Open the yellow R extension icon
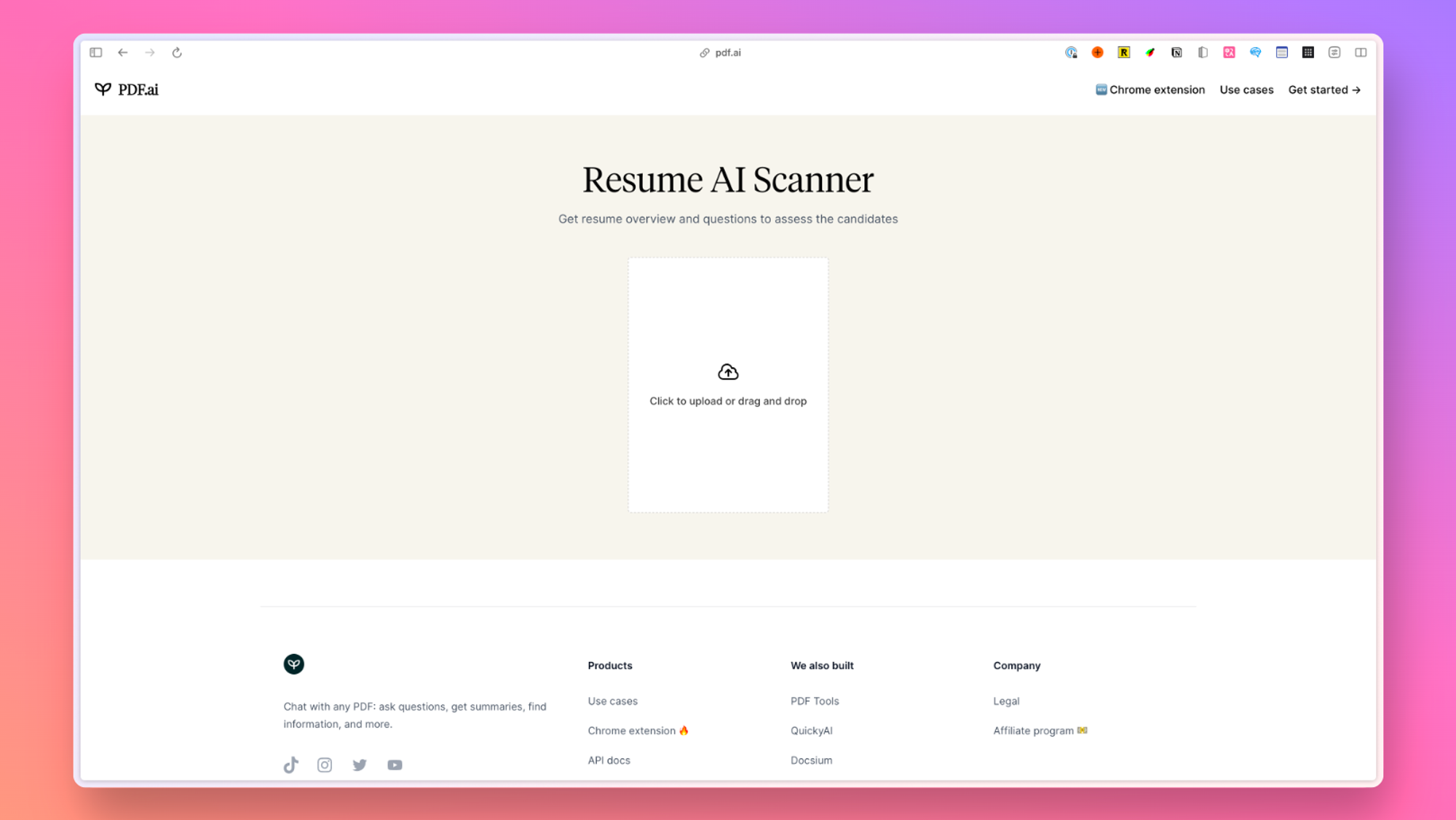This screenshot has width=1456, height=820. coord(1124,52)
